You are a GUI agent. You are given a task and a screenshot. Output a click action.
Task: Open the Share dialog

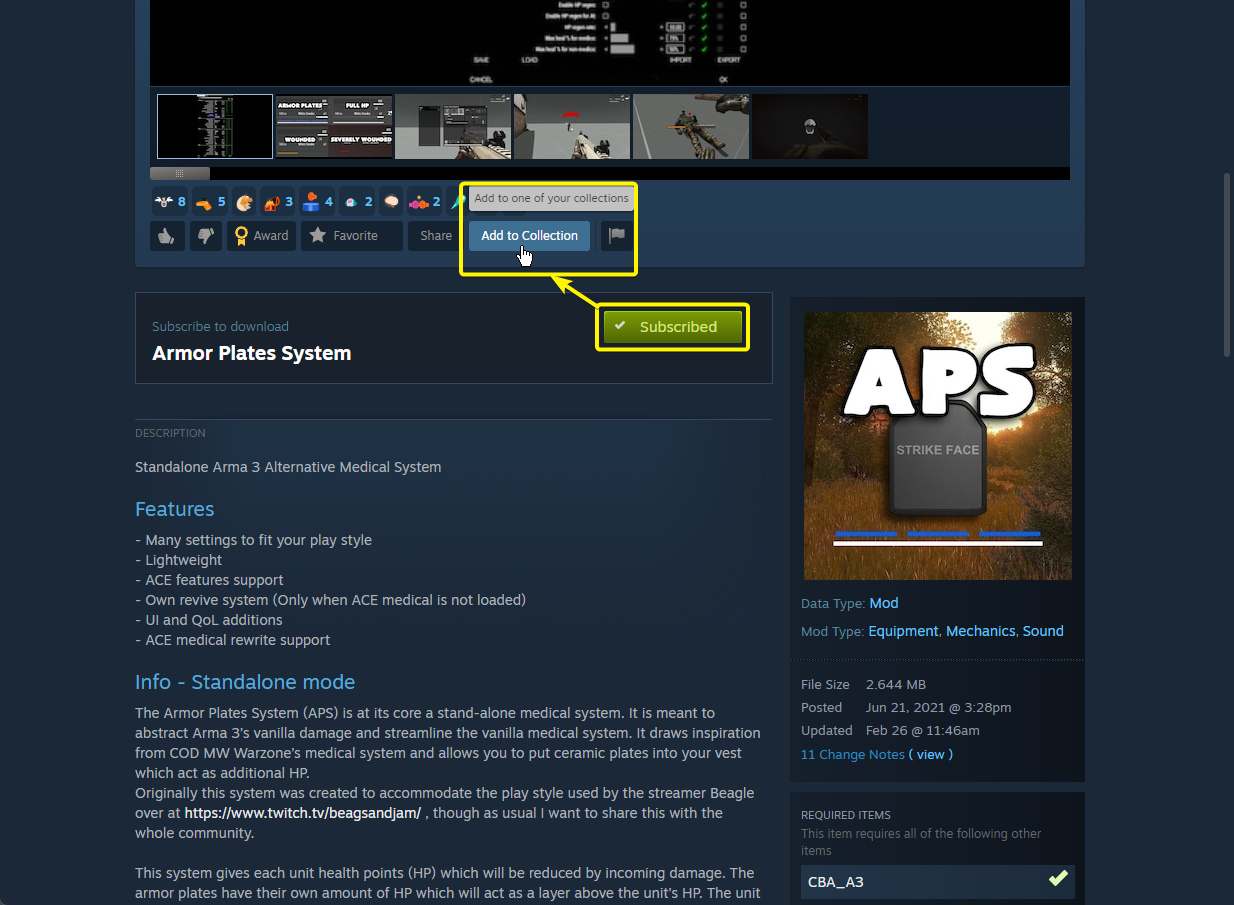436,236
